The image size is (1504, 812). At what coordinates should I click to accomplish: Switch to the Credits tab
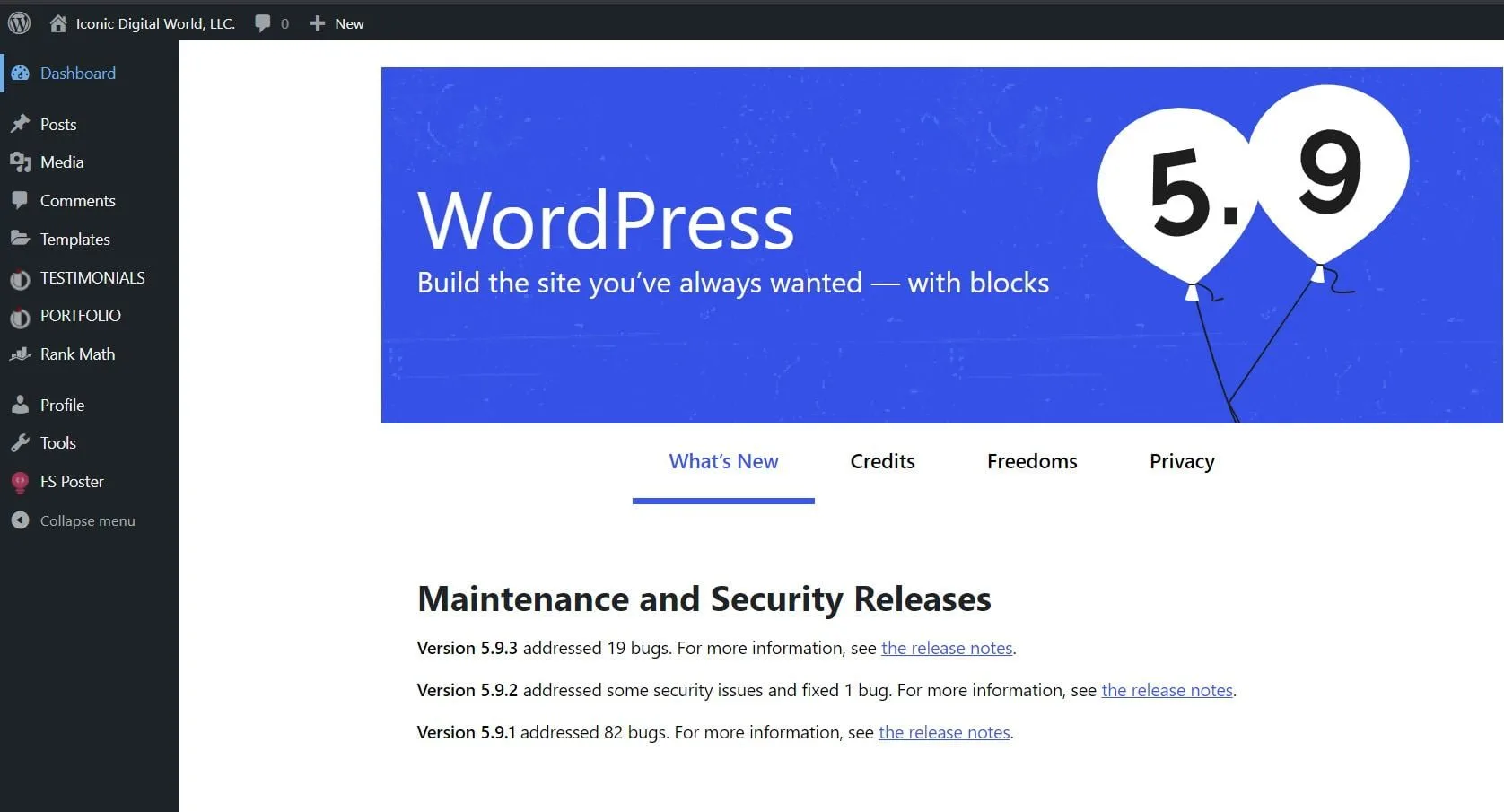(883, 461)
